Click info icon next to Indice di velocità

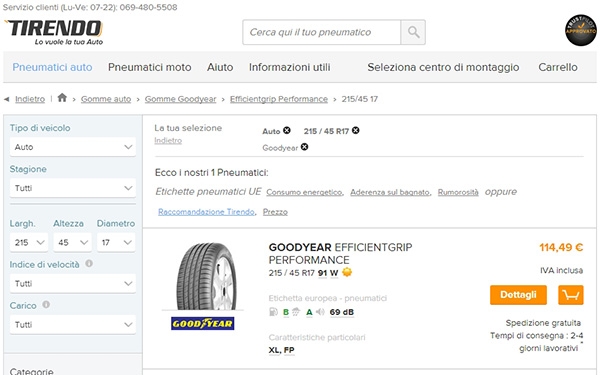click(x=89, y=264)
